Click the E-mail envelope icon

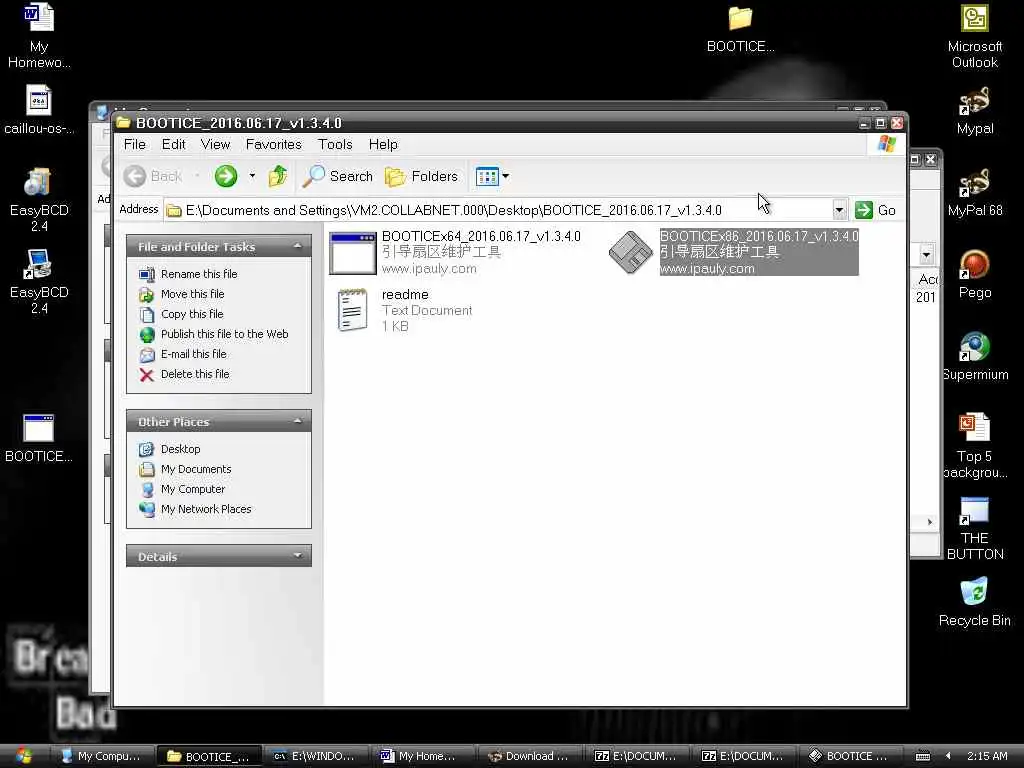click(x=147, y=355)
